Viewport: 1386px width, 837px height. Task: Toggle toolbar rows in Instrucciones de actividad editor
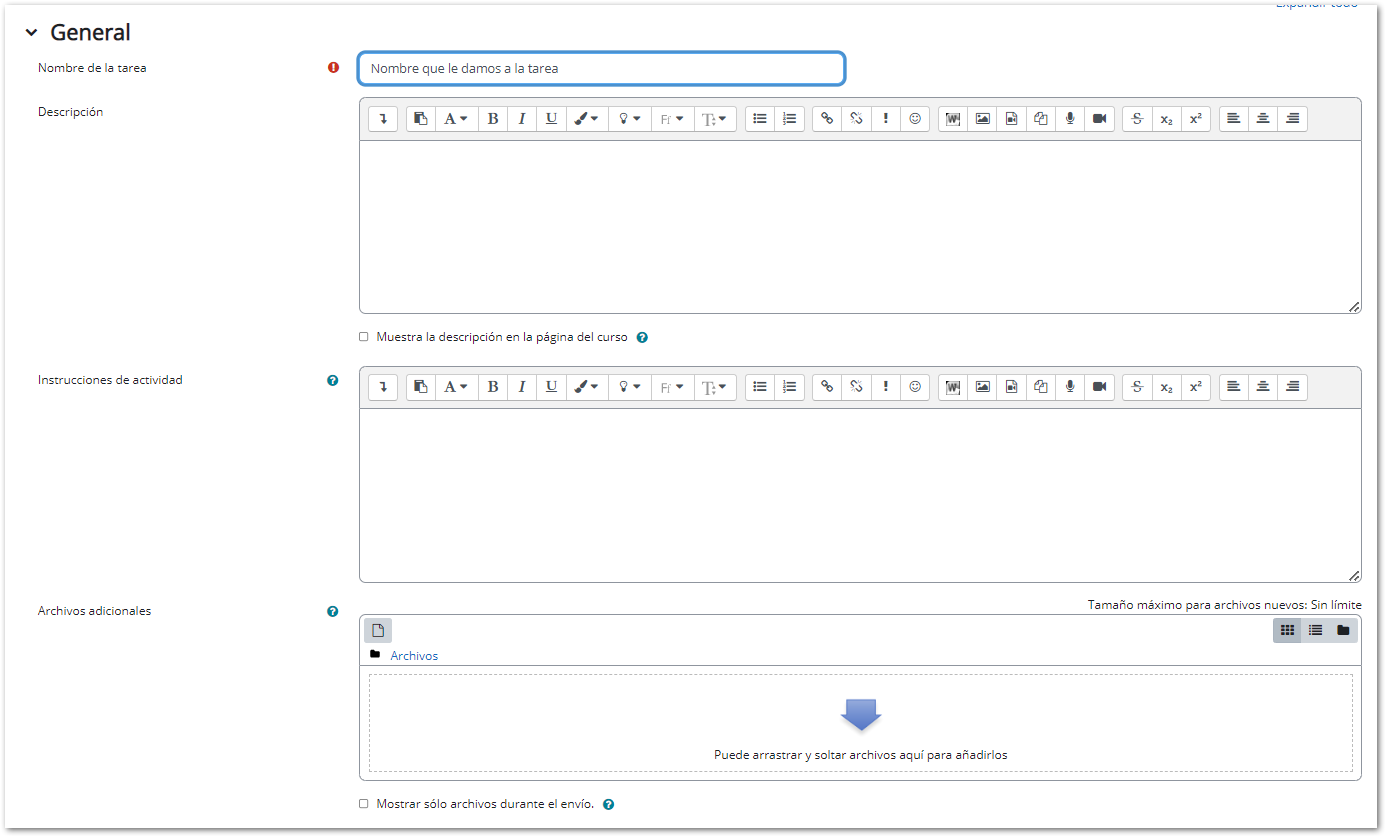[x=383, y=387]
